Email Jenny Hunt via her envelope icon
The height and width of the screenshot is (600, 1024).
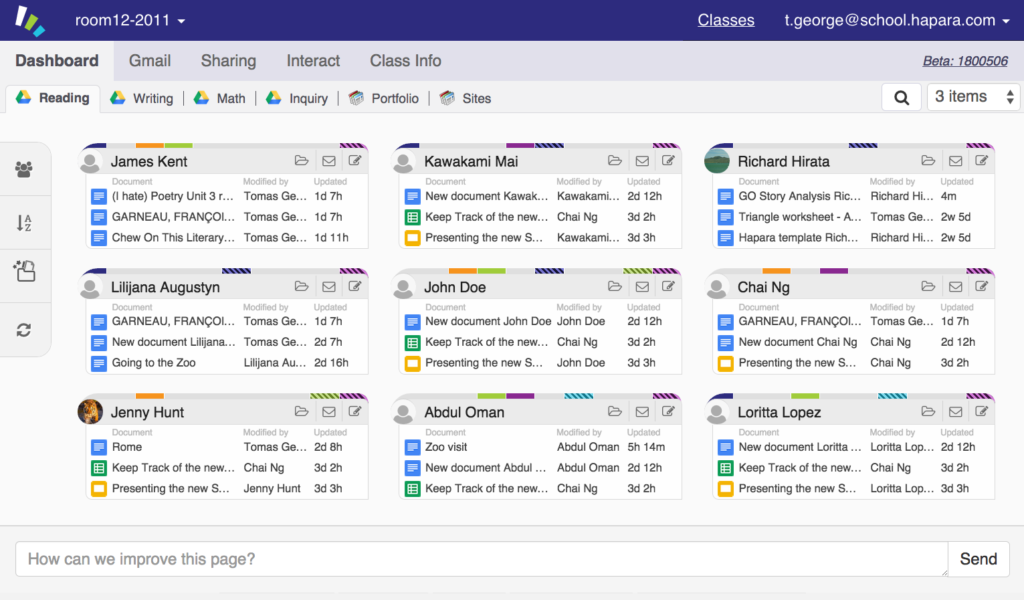point(328,411)
